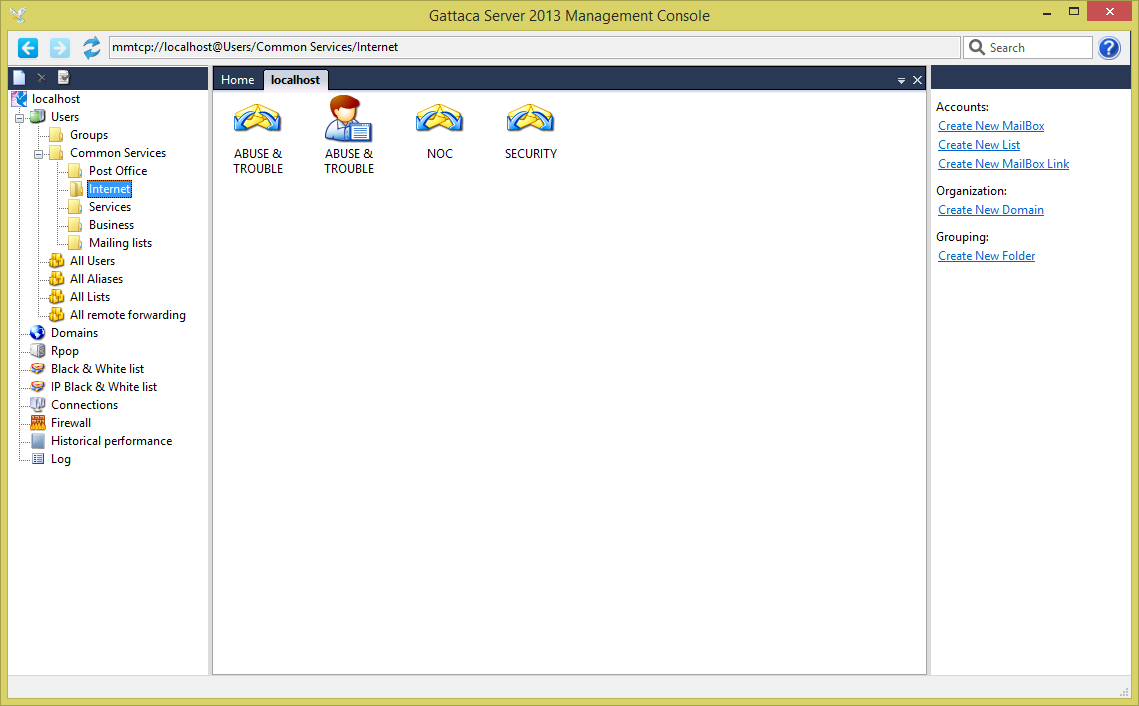Collapse the Common Services folder
The image size is (1139, 706).
(38, 153)
